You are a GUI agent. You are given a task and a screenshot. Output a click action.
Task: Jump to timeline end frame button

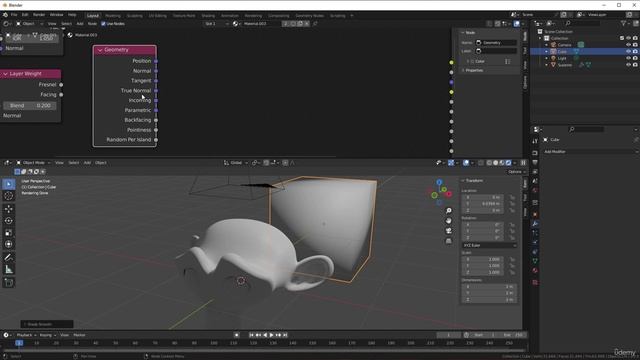285,335
